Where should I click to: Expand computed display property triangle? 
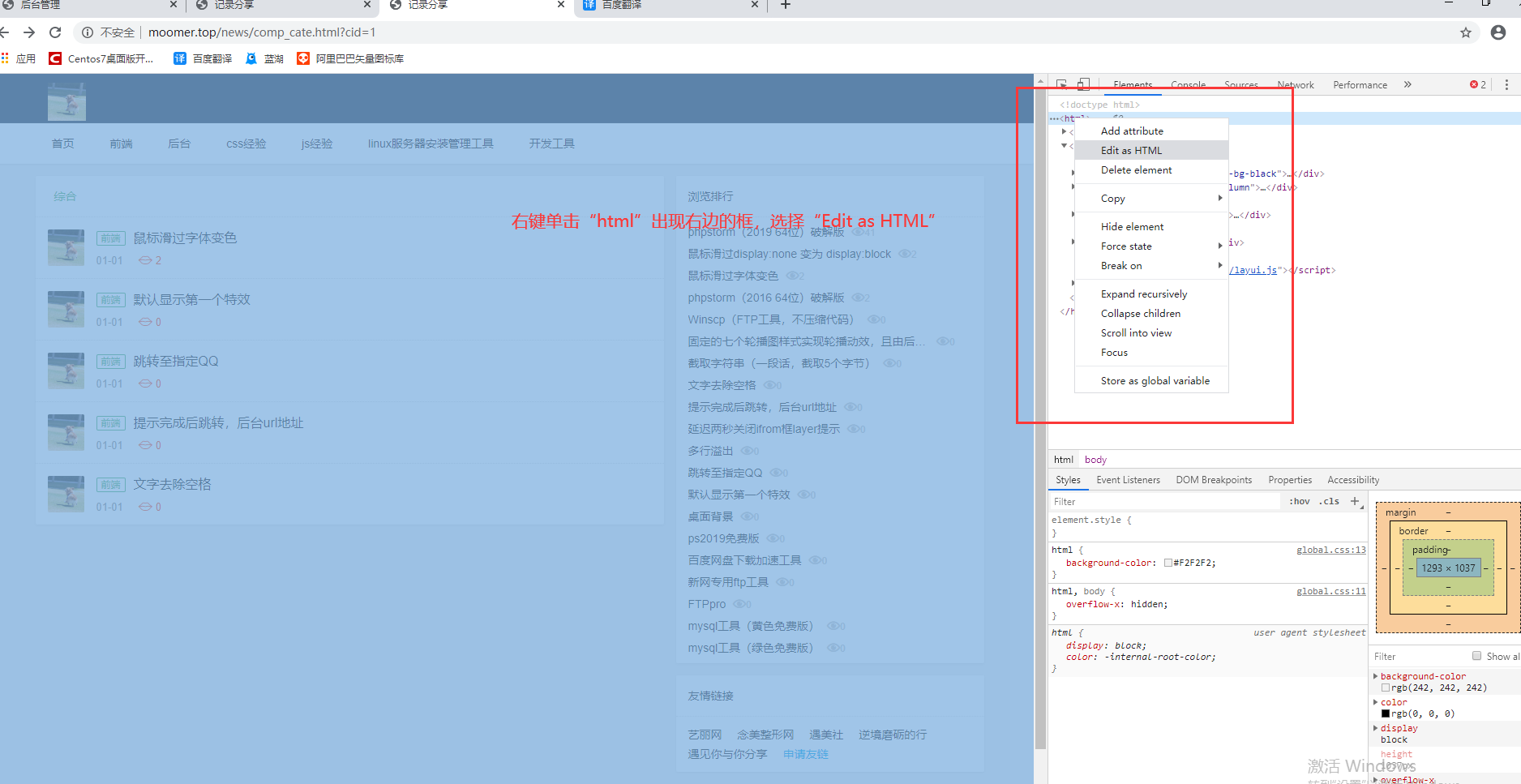[1375, 728]
